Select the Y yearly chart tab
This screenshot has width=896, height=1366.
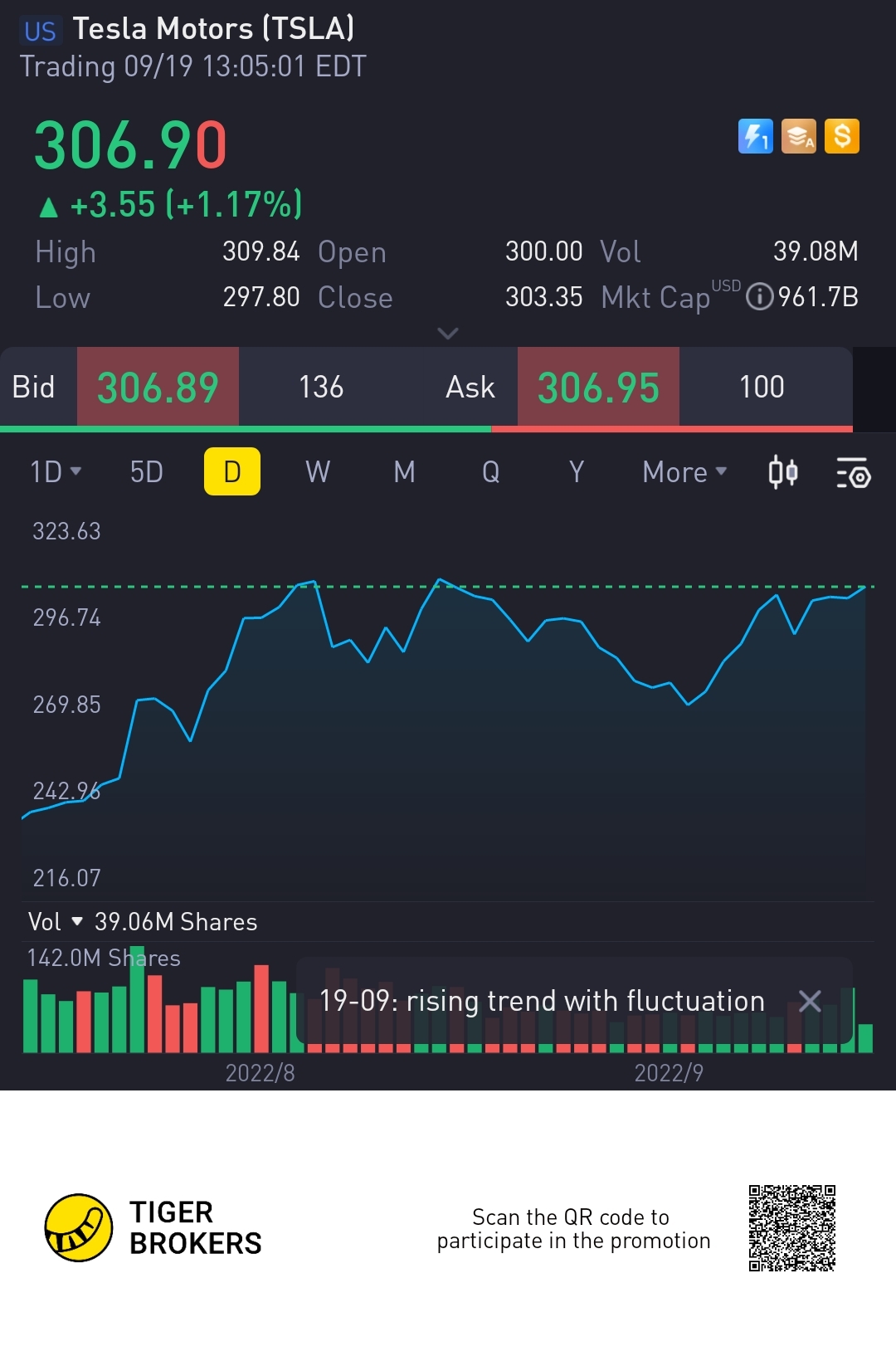pyautogui.click(x=577, y=472)
